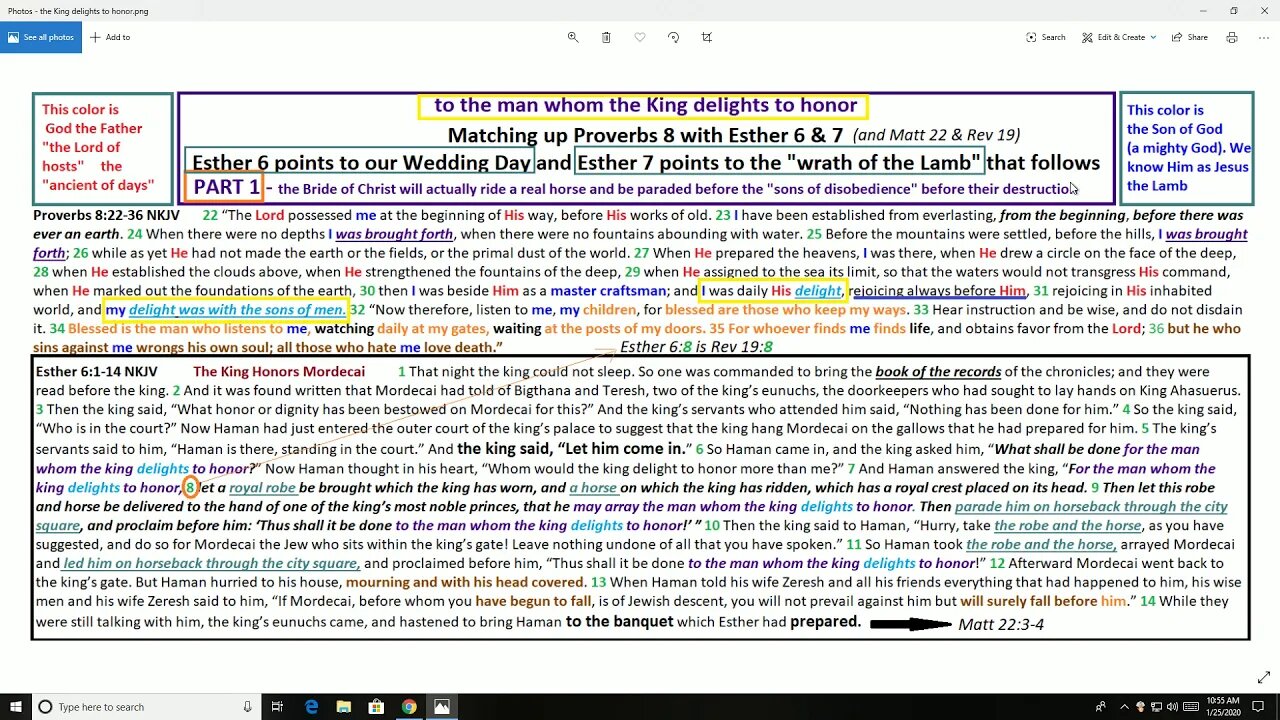1280x720 pixels.
Task: Show hidden system tray icons
Action: coord(1123,707)
